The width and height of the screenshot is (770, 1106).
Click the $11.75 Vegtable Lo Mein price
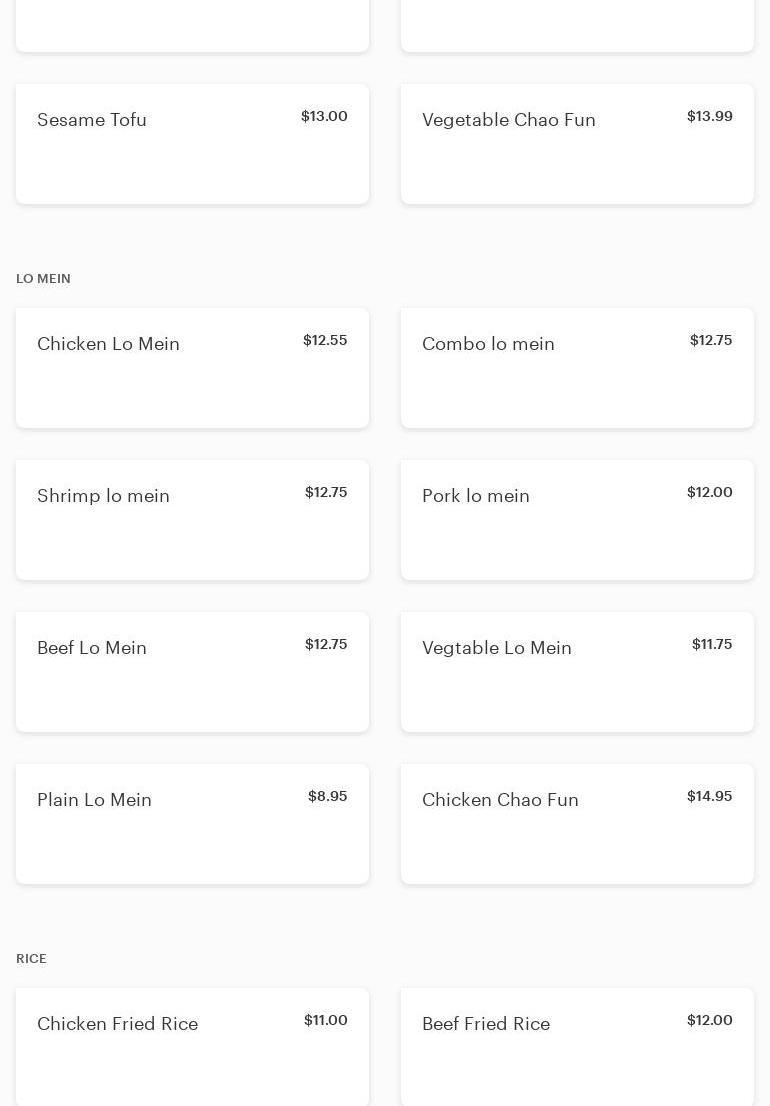coord(712,645)
